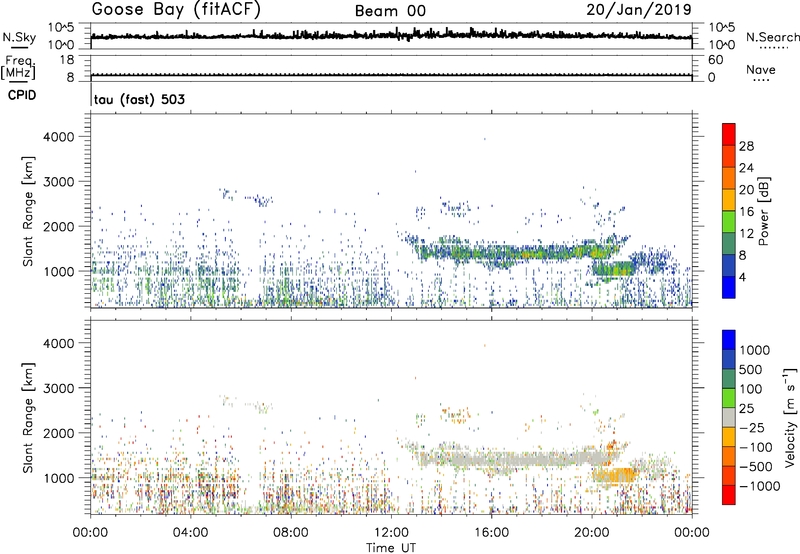Click the '4000' tick on power plot axis
The image size is (800, 554).
[x=58, y=137]
